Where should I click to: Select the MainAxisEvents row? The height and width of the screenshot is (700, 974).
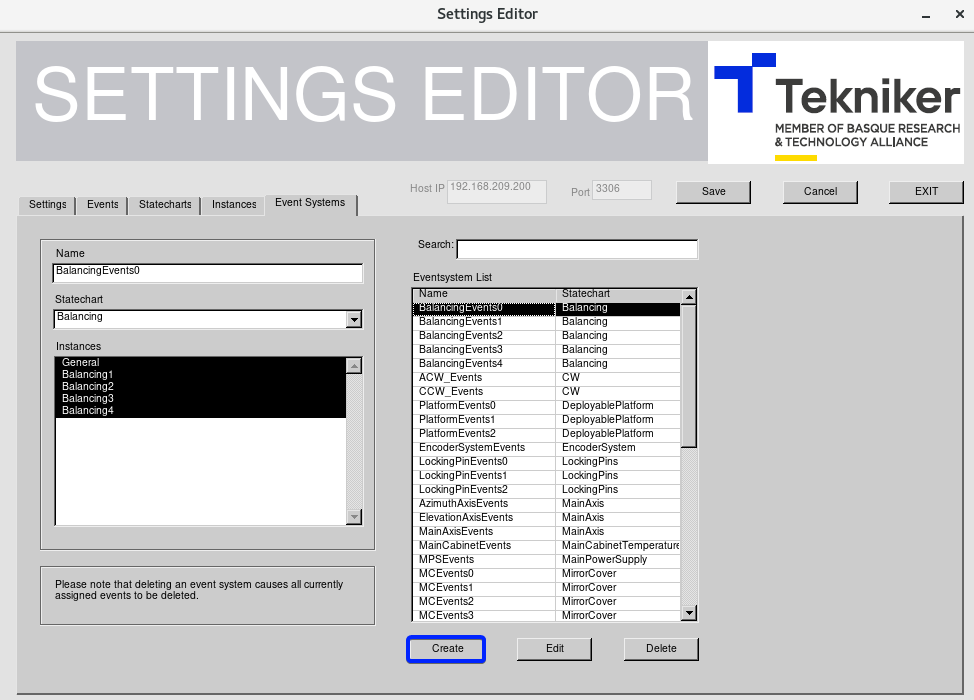click(547, 532)
